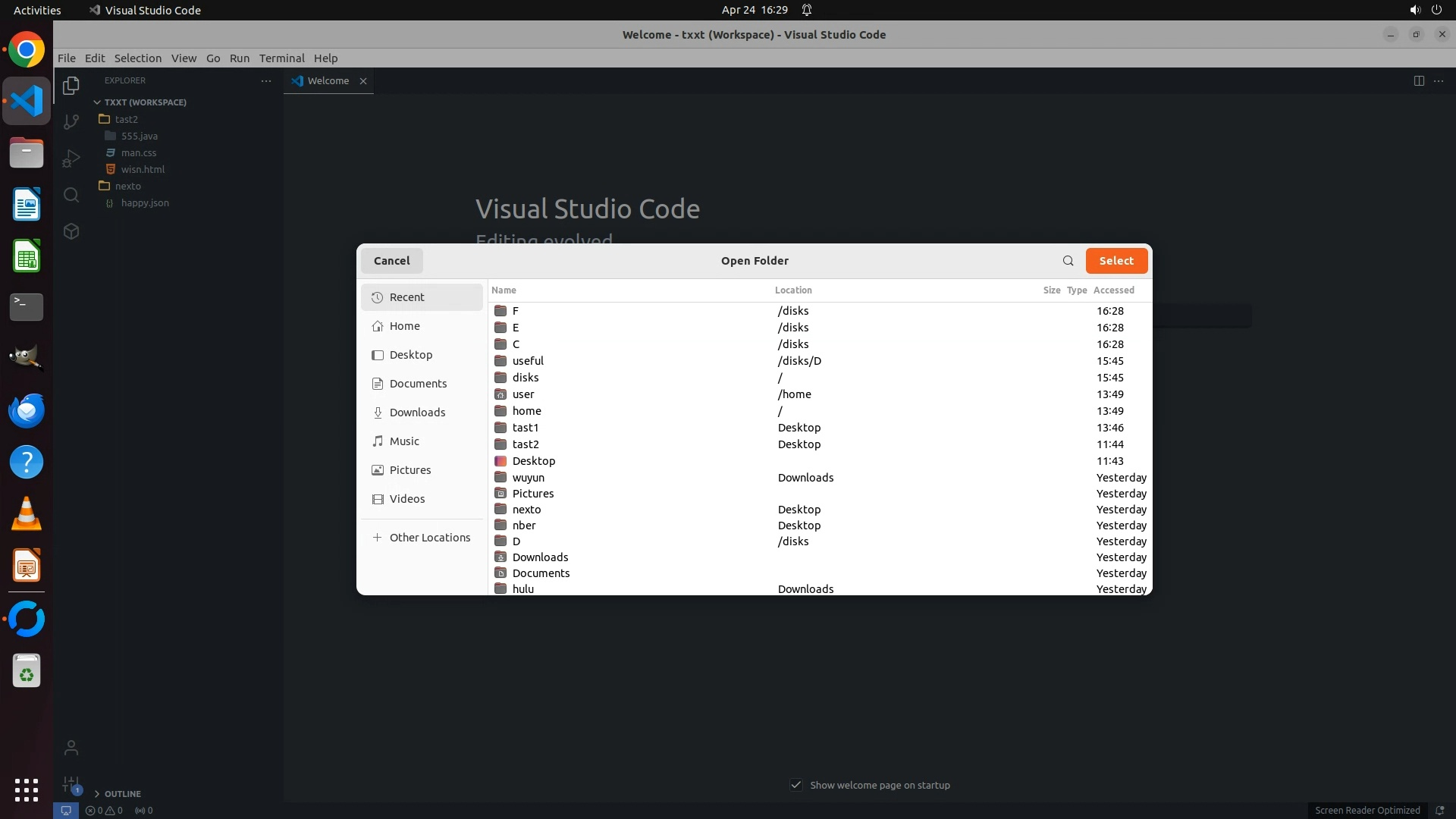This screenshot has height=819, width=1456.
Task: Open the Source Control view icon
Action: (71, 121)
